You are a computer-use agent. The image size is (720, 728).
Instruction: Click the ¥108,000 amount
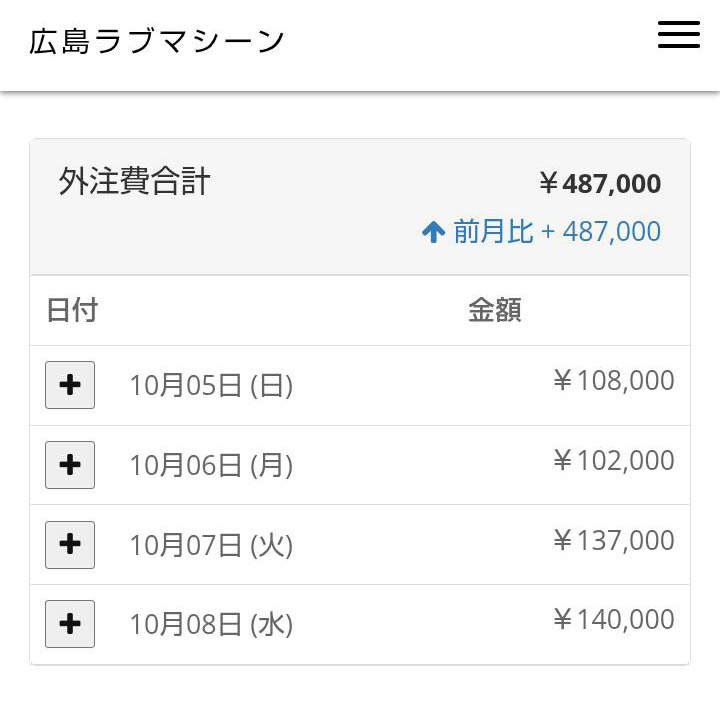coord(613,381)
